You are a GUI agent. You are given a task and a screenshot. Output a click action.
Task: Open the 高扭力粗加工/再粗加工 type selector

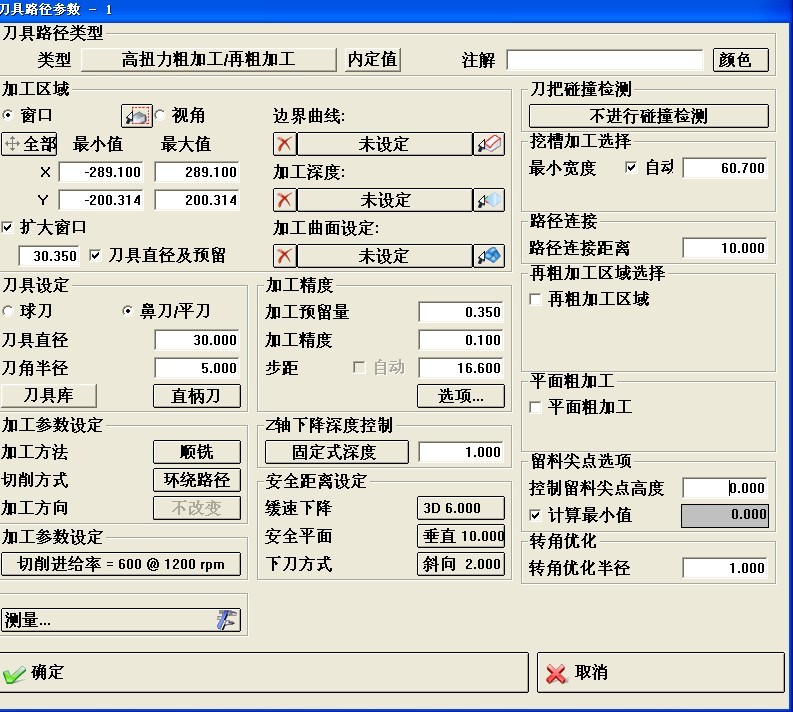click(x=208, y=60)
